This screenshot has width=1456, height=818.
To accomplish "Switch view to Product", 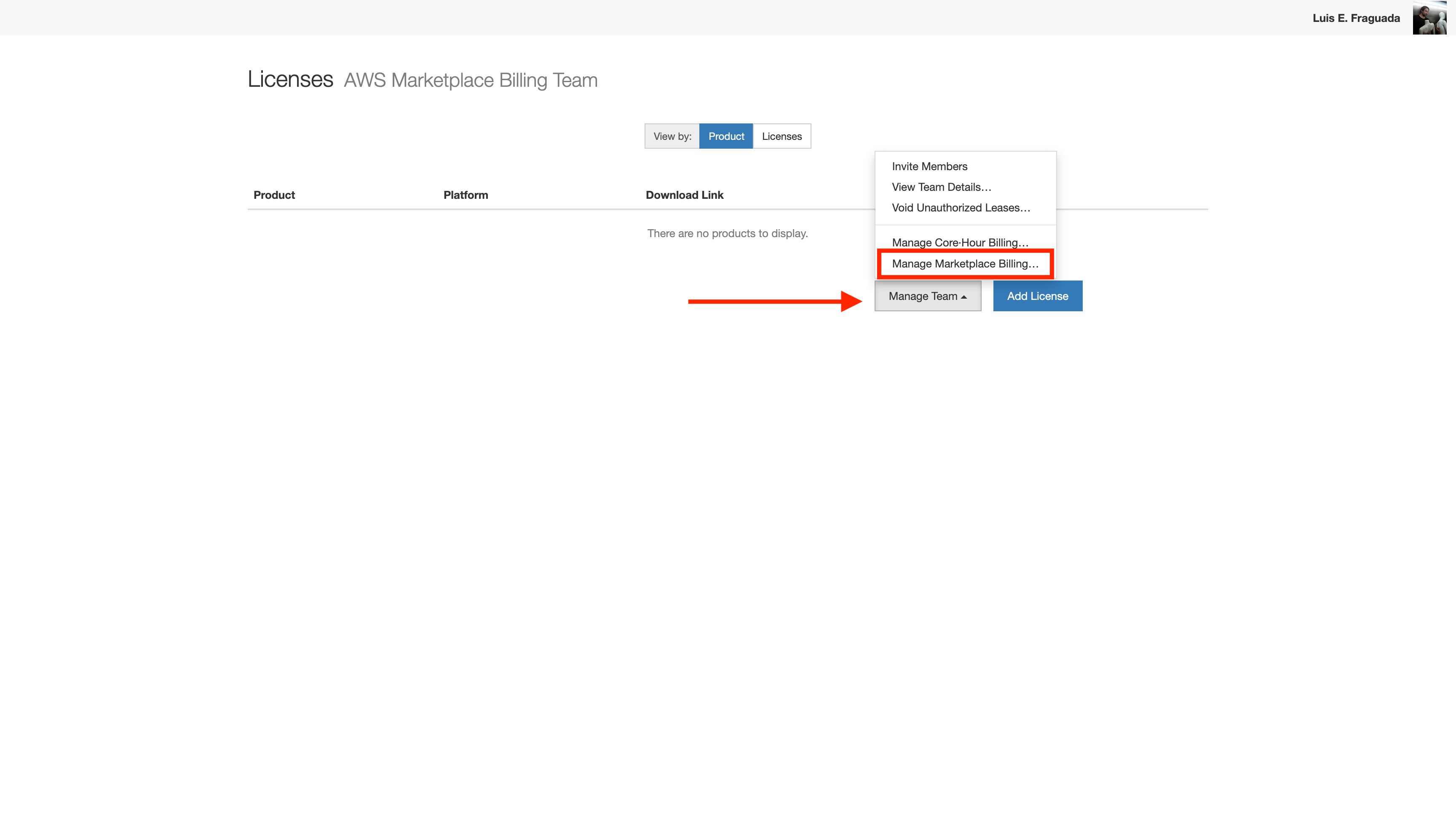I will [x=726, y=136].
